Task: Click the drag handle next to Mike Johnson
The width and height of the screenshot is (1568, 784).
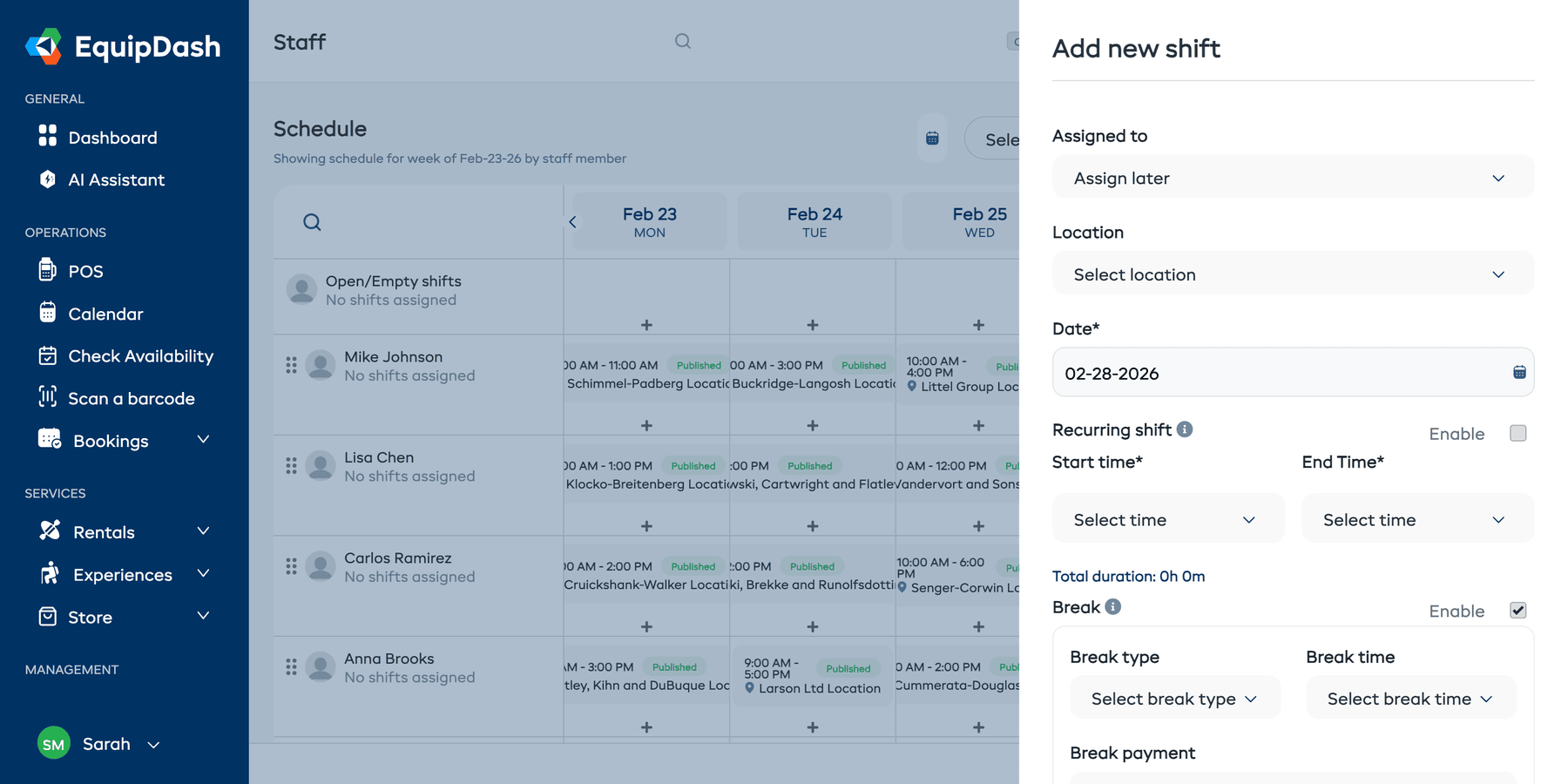Action: [x=292, y=364]
